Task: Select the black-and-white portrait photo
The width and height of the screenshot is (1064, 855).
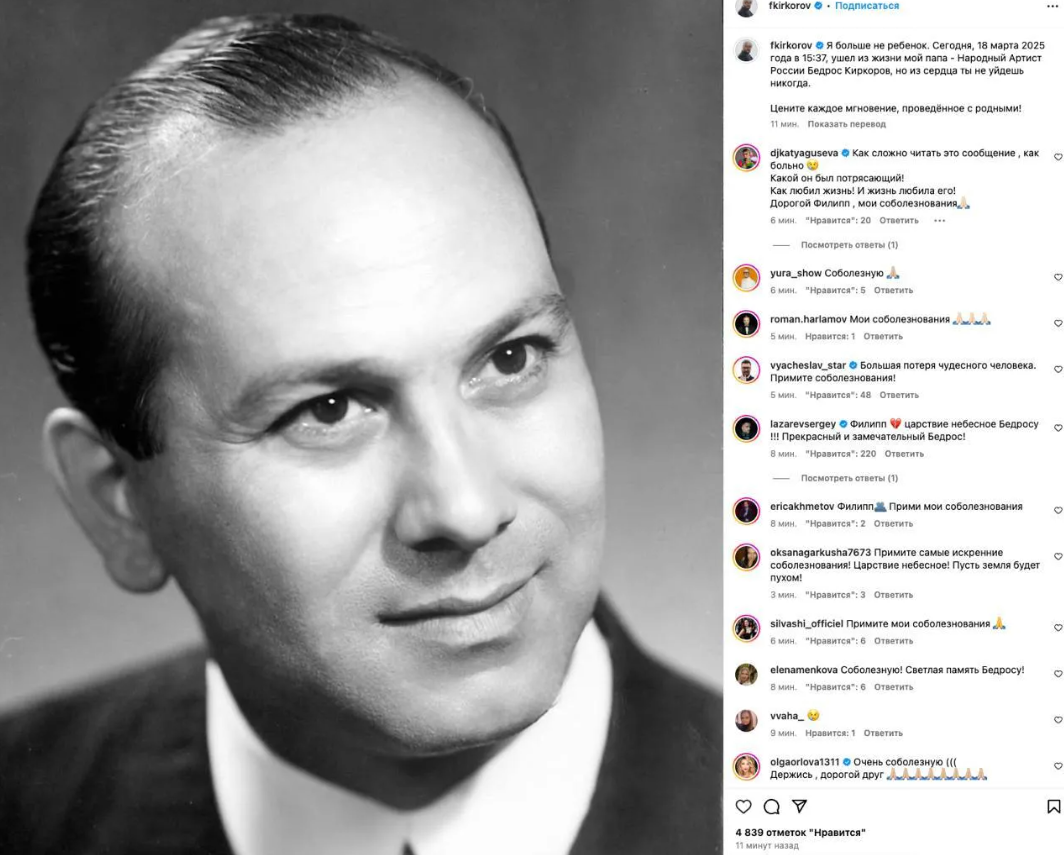Action: coord(361,428)
